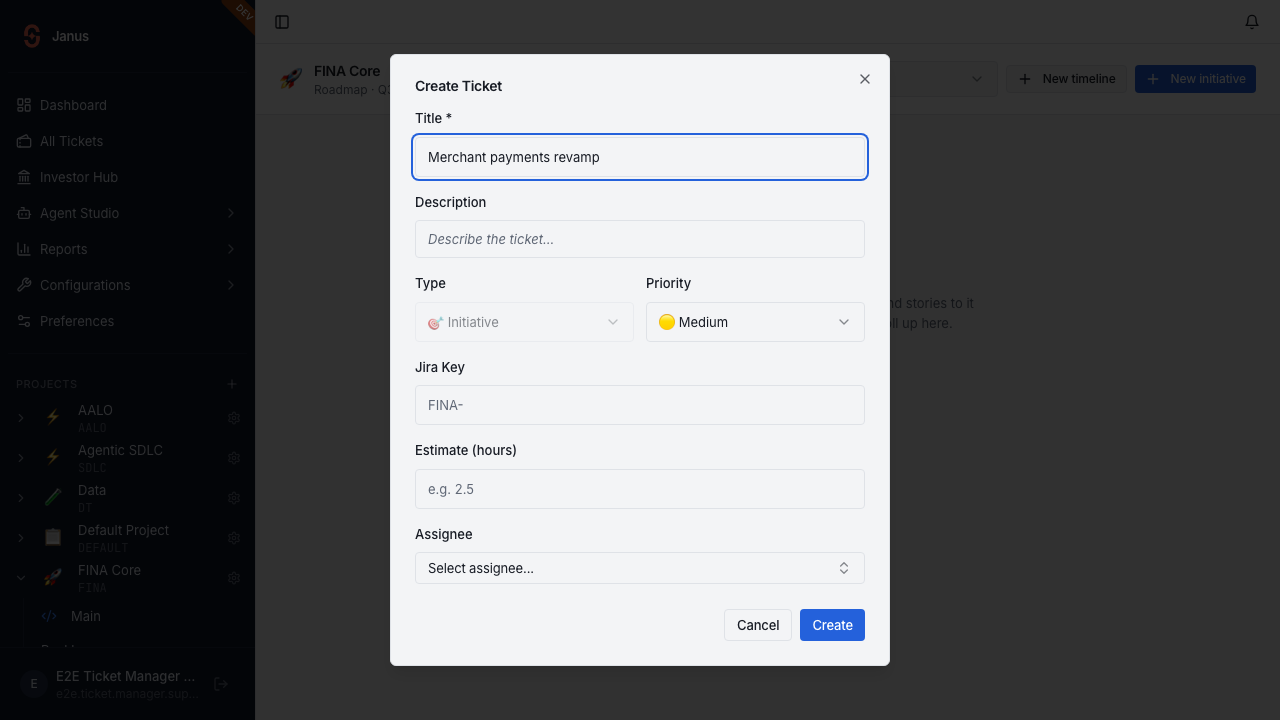The image size is (1280, 720).
Task: Select the AALO project
Action: click(95, 410)
